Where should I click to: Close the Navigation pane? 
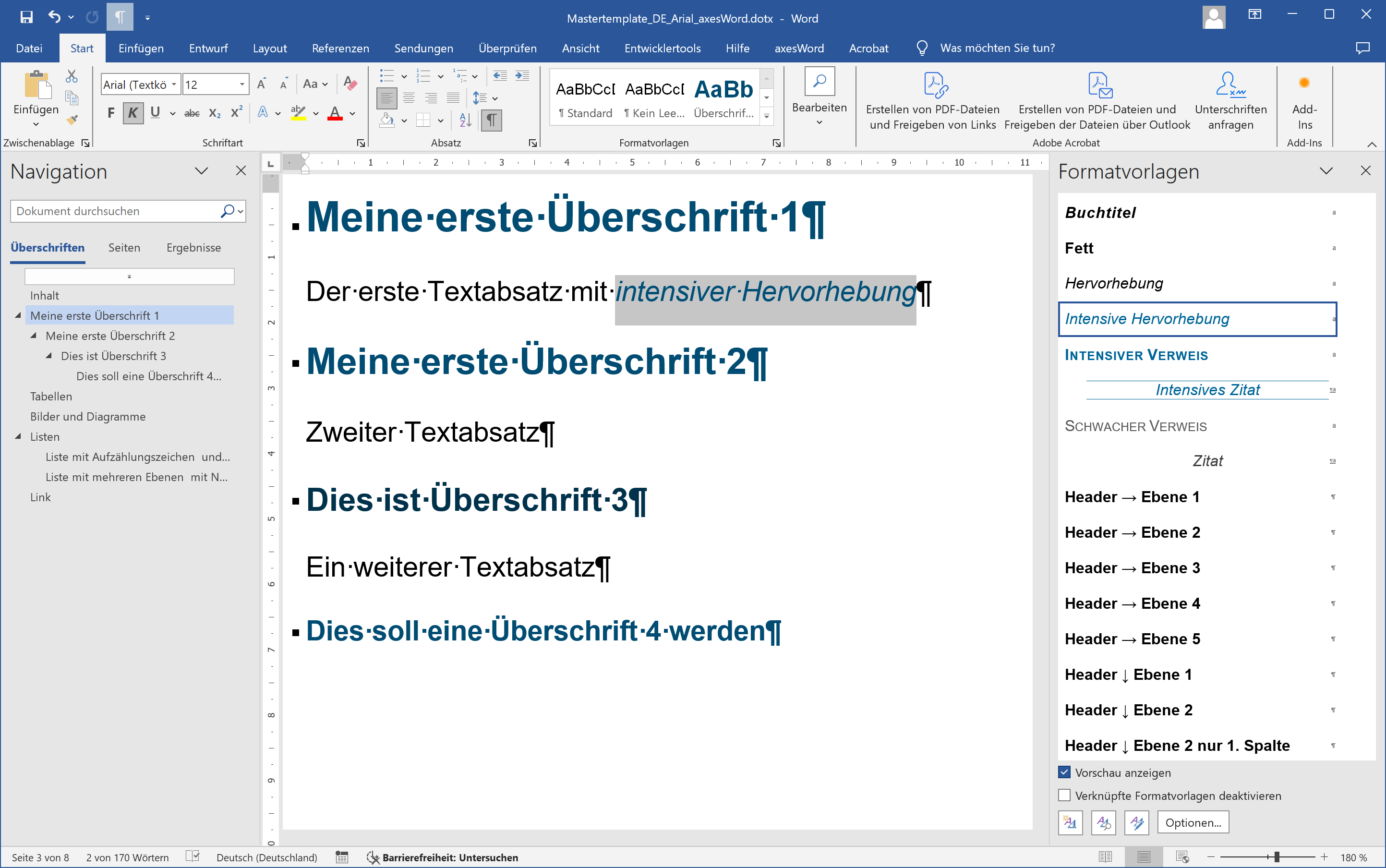click(241, 170)
